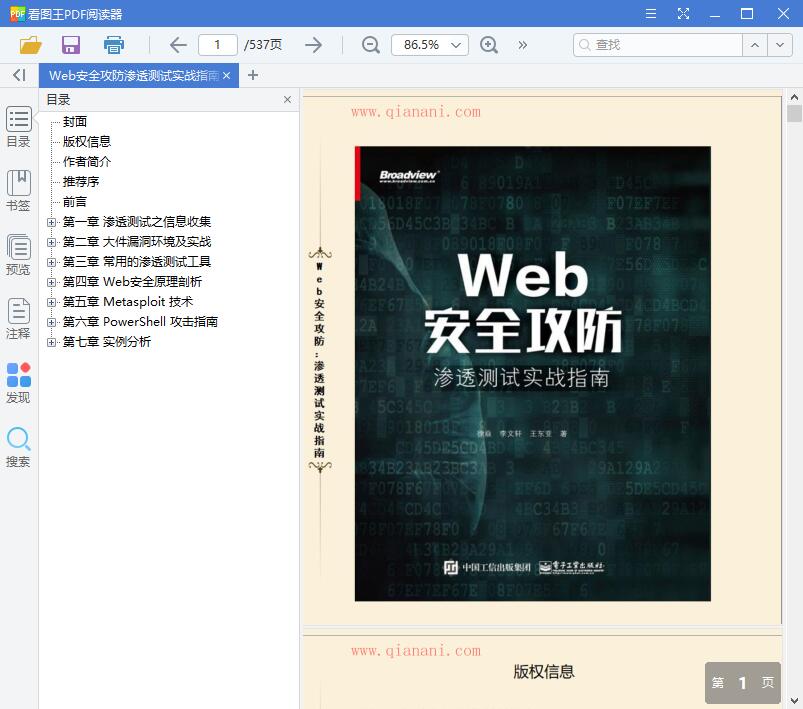Jump to 推荐序 in the outline

[x=81, y=181]
